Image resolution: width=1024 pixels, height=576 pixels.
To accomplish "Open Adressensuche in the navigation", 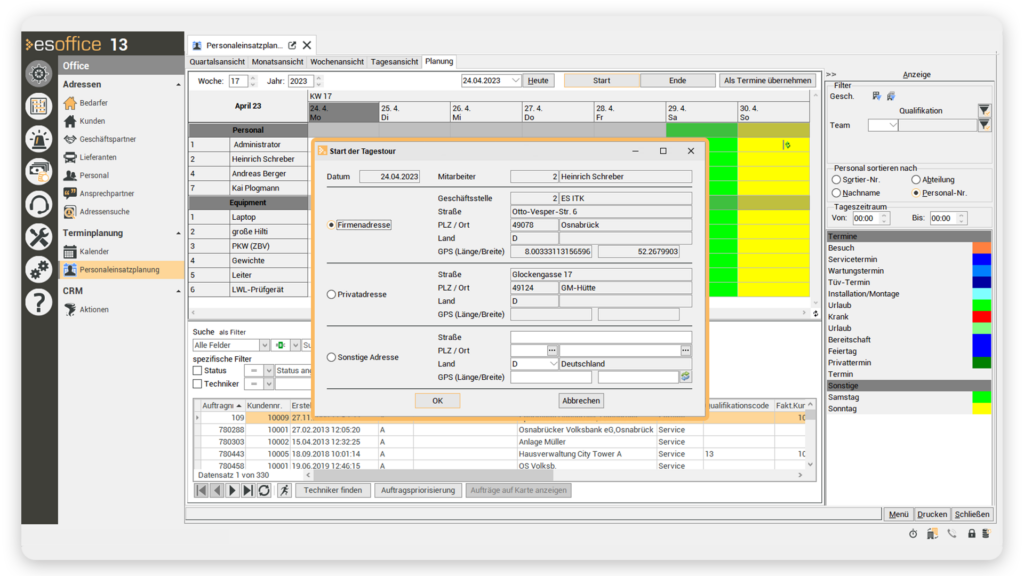I will coord(104,212).
